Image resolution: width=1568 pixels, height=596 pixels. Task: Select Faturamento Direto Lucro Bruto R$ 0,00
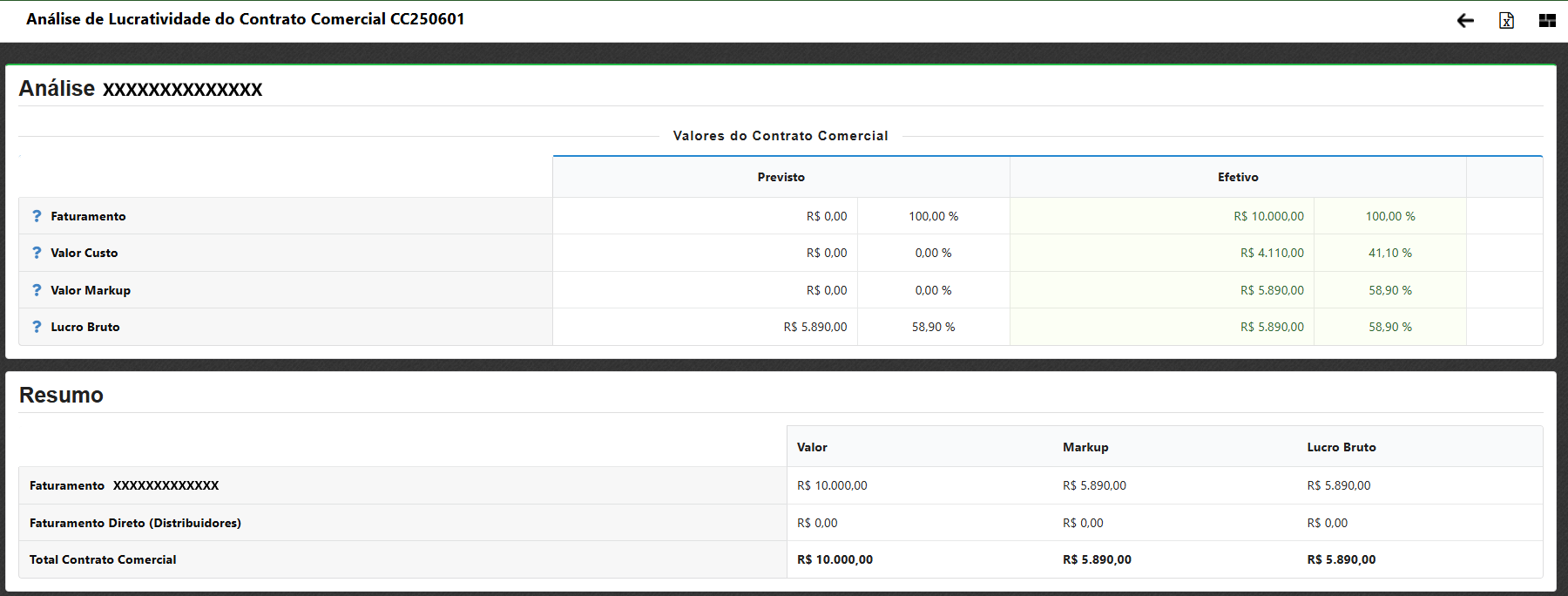point(1328,523)
